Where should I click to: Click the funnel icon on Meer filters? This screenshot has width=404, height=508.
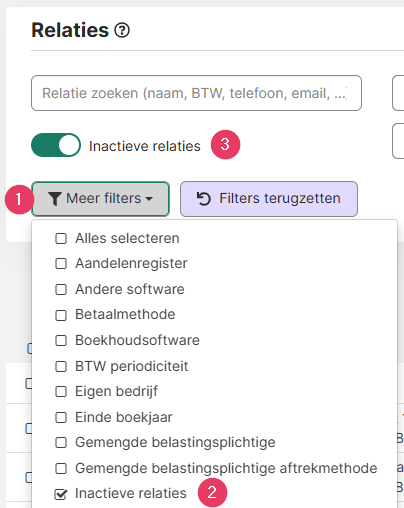[x=54, y=199]
